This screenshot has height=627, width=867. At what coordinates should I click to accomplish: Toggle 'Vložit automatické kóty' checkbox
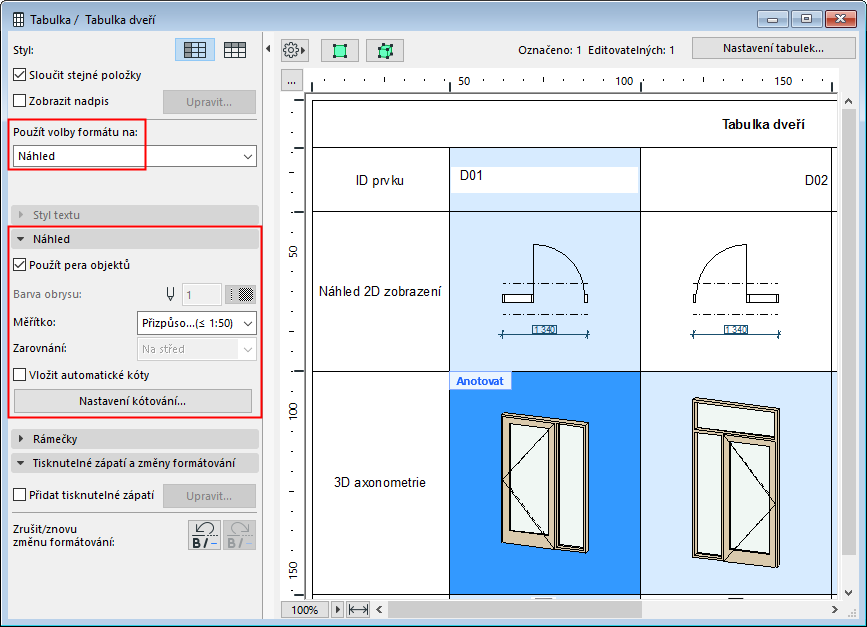(x=20, y=375)
